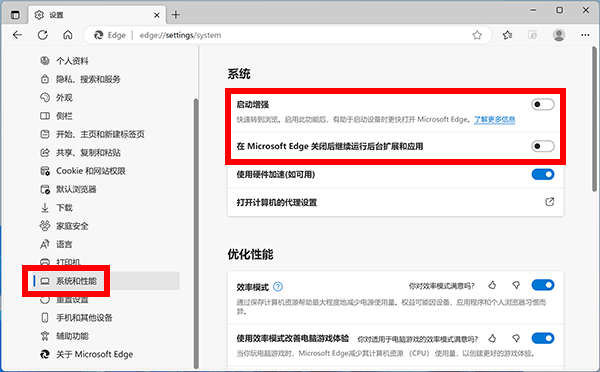600x372 pixels.
Task: Click the efficiency mode help icon
Action: pos(278,286)
